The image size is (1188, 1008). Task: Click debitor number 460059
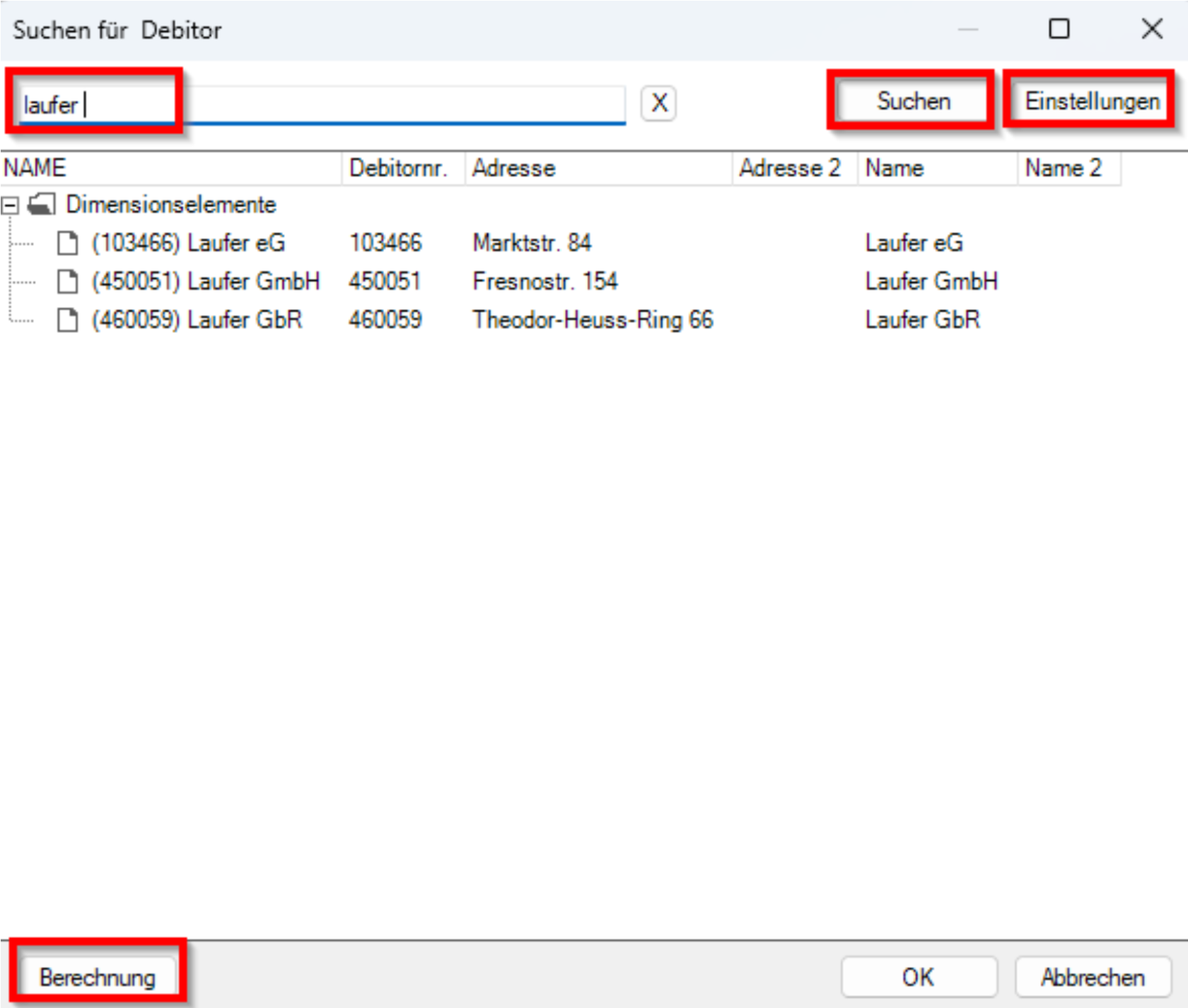pos(385,319)
